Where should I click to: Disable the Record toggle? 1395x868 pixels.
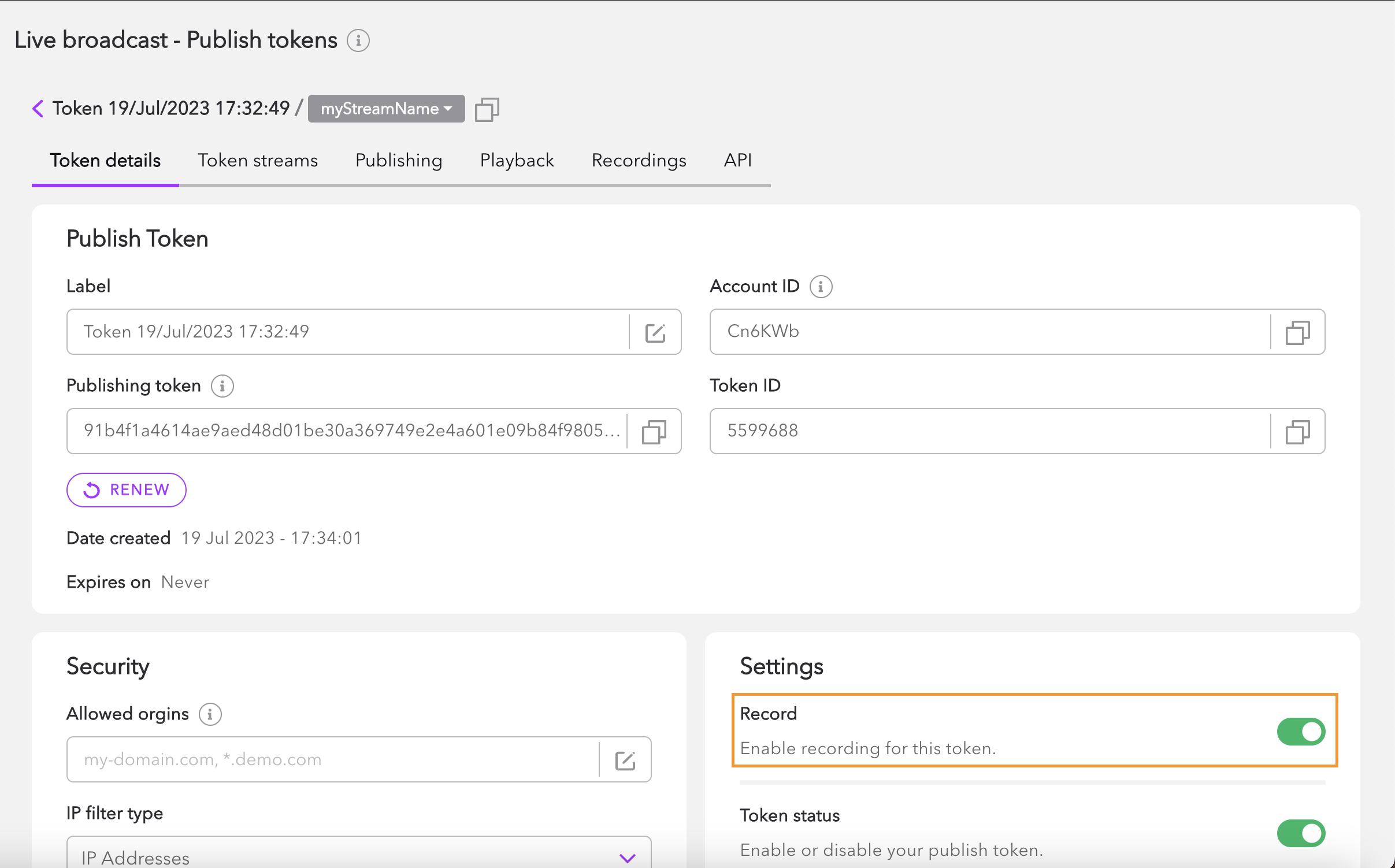click(1300, 732)
